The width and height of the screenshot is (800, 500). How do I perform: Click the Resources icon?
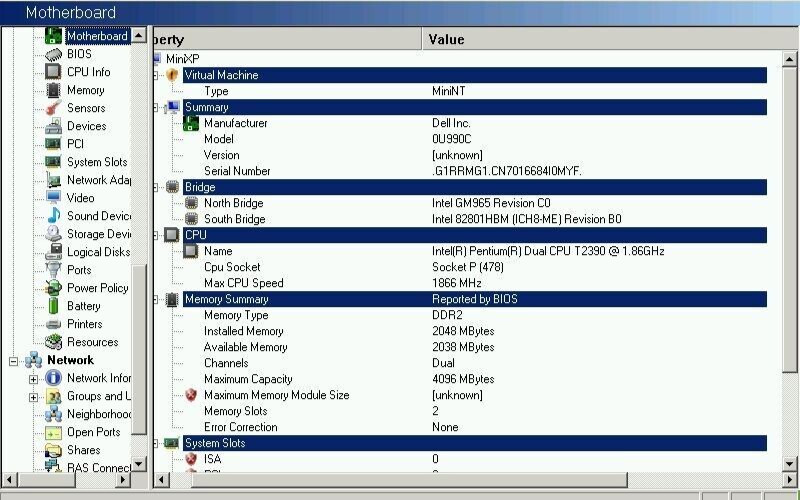pos(53,342)
